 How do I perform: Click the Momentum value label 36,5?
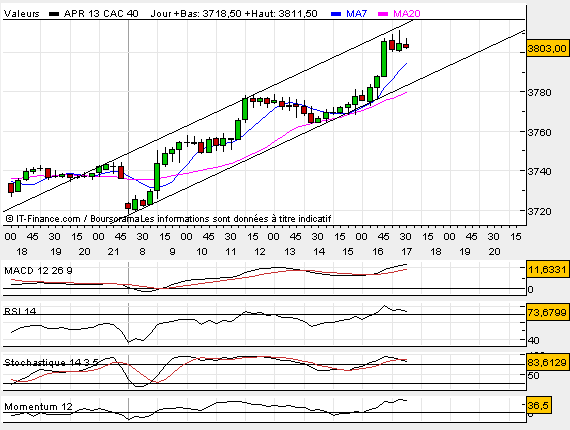click(539, 405)
